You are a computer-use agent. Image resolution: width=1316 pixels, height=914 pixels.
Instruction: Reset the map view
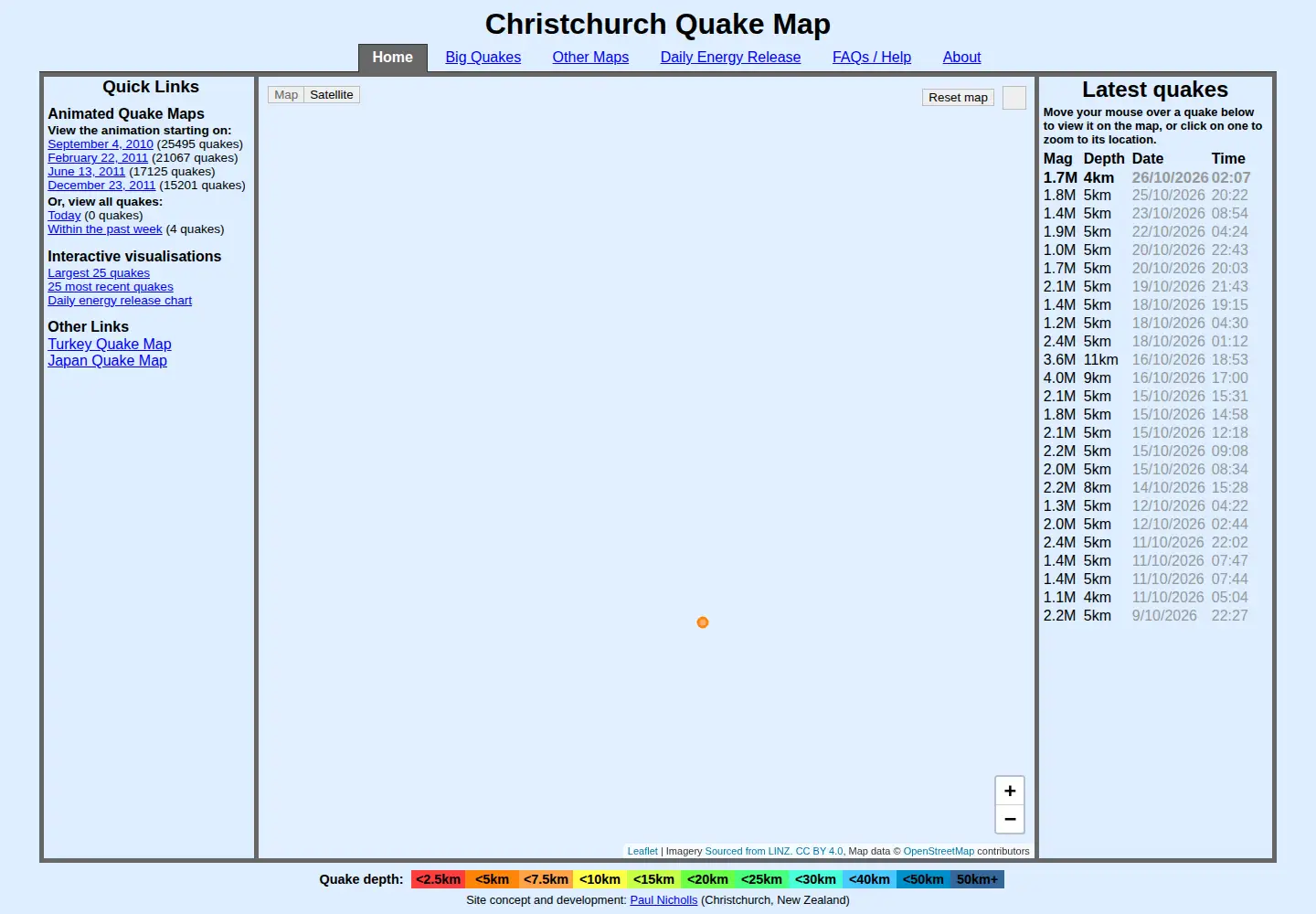pyautogui.click(x=958, y=98)
